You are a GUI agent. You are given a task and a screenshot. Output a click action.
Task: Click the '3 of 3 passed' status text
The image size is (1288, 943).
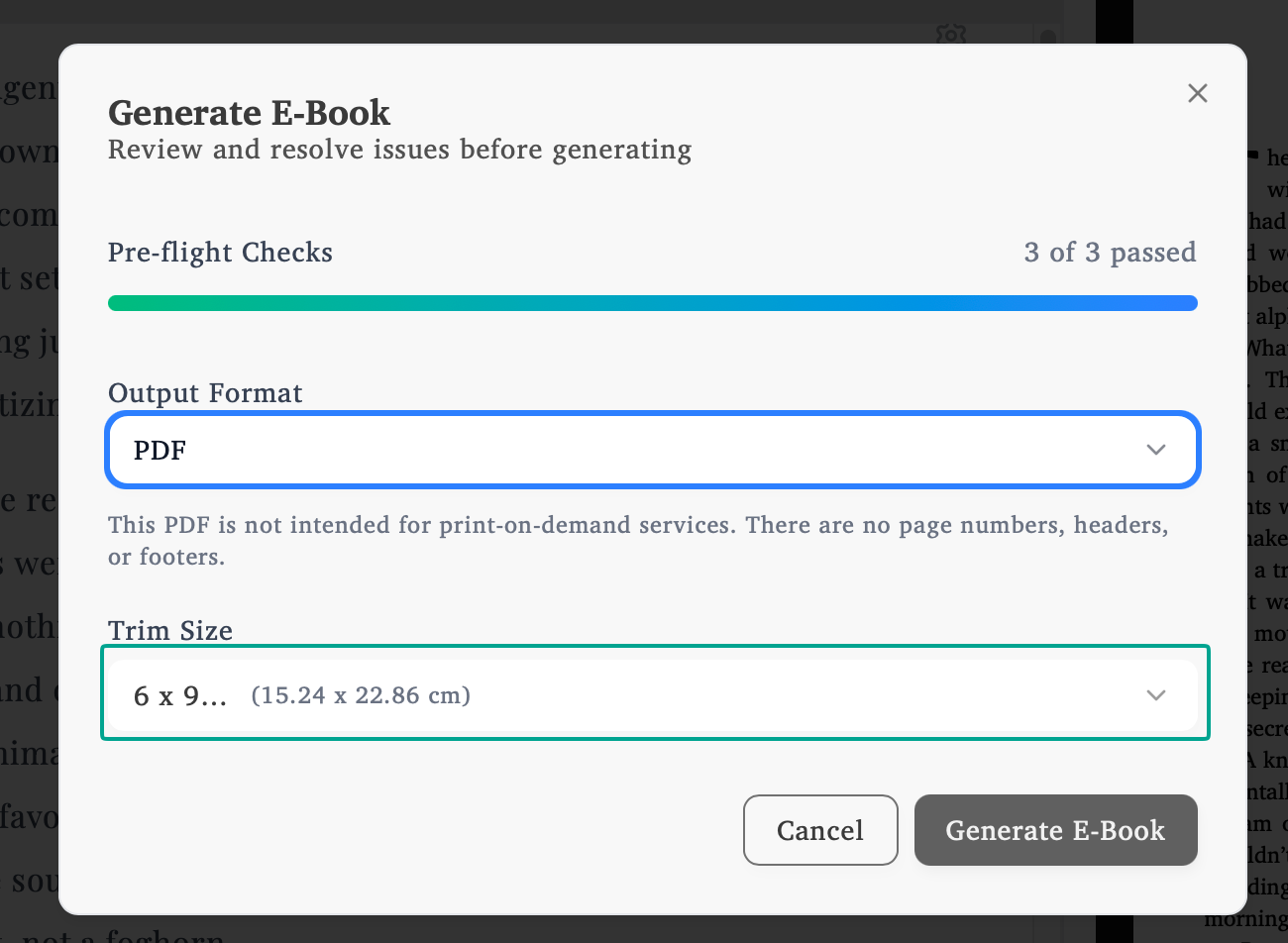1110,252
